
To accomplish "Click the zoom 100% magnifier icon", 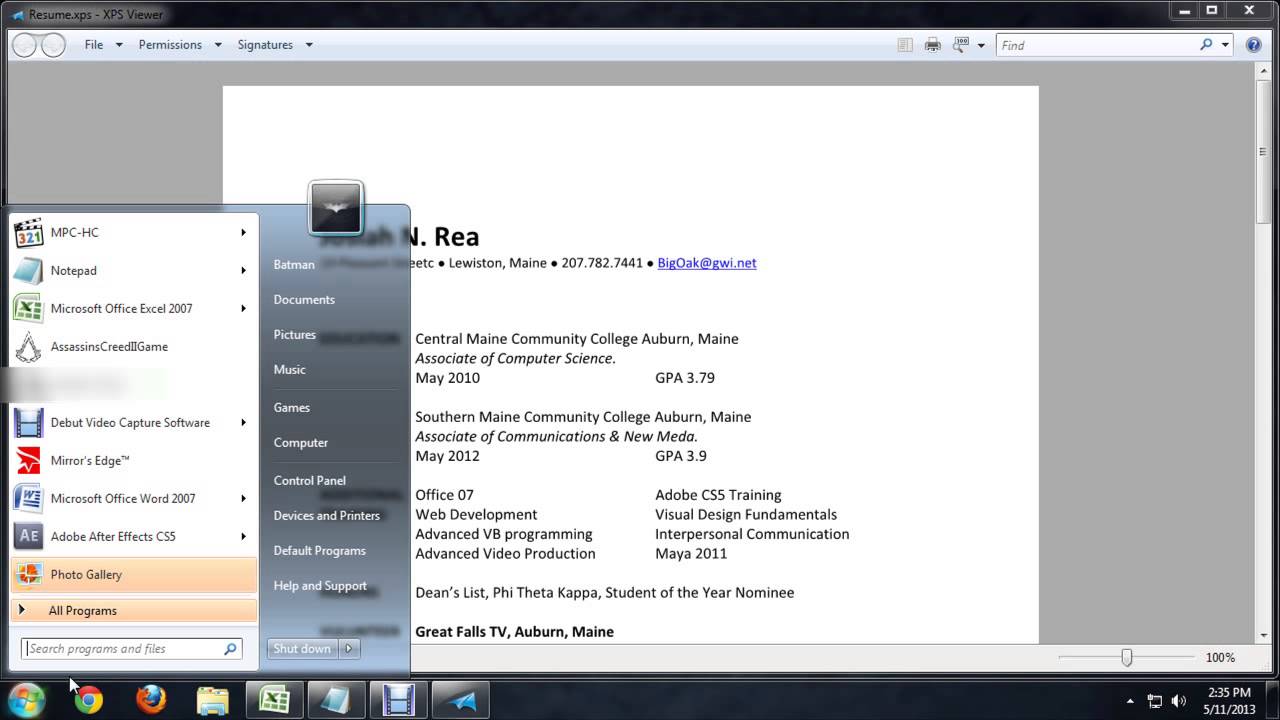I will pyautogui.click(x=961, y=45).
